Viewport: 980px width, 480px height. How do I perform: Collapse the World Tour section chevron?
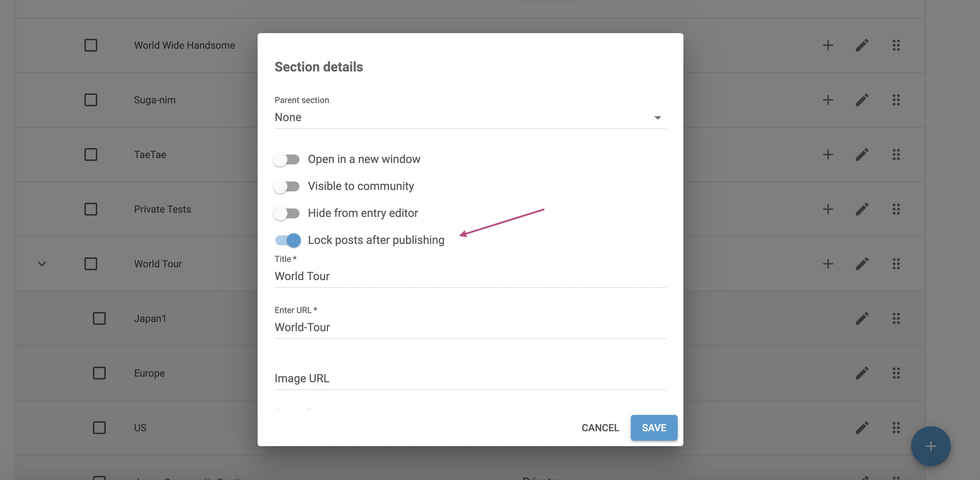[x=42, y=264]
